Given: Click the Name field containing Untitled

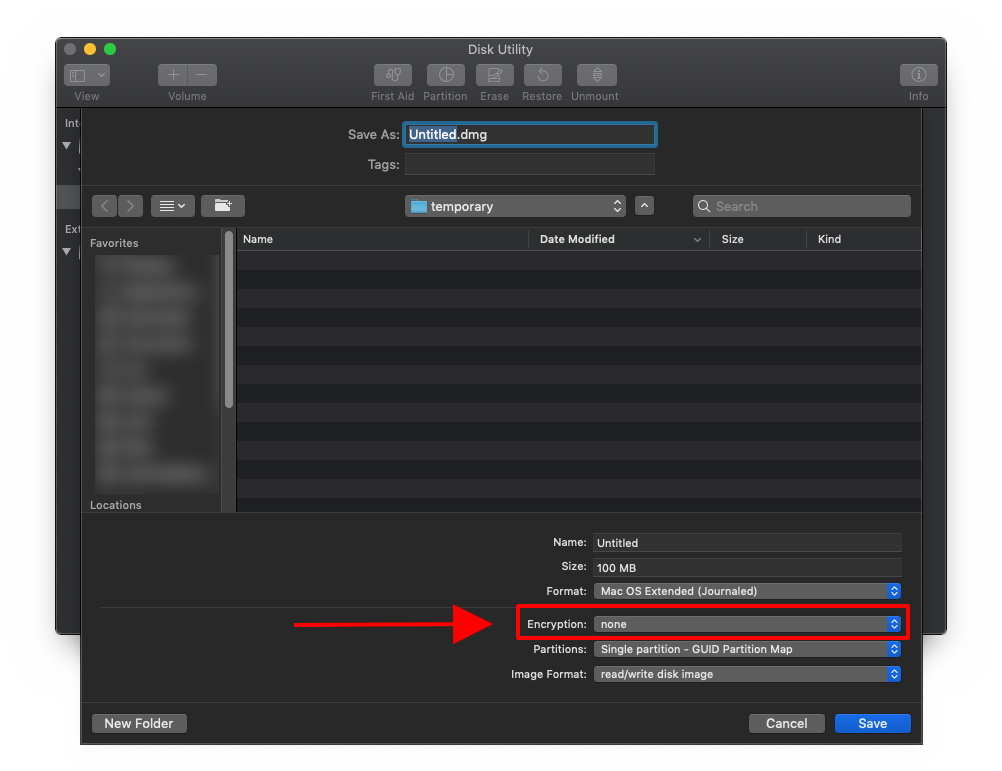Looking at the screenshot, I should 747,542.
